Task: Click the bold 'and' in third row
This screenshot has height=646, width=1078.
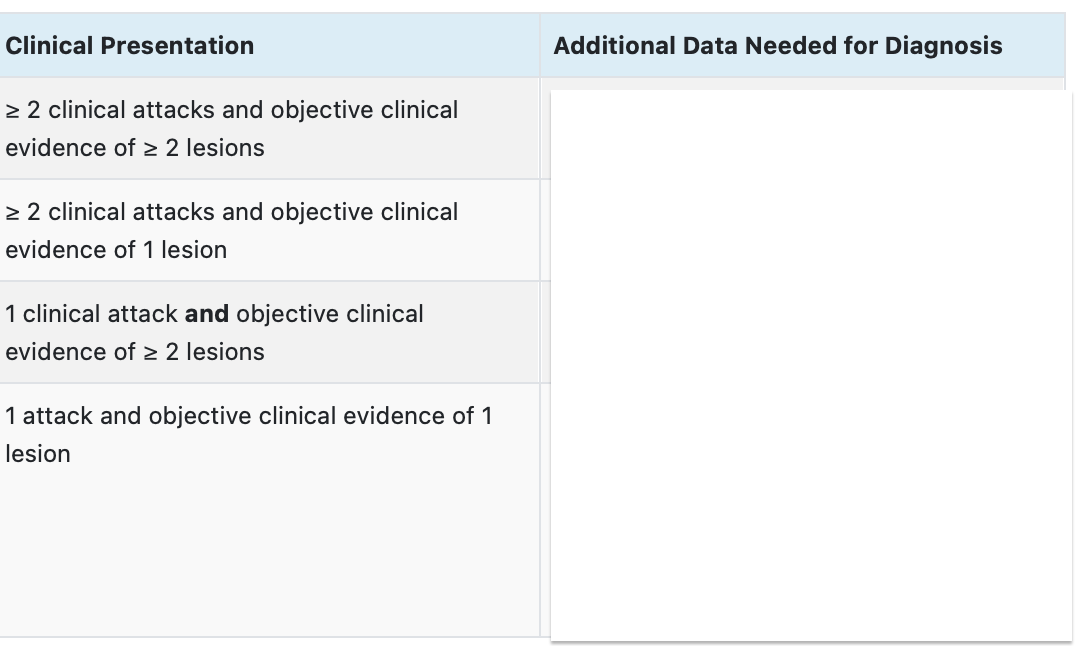Action: coord(206,314)
